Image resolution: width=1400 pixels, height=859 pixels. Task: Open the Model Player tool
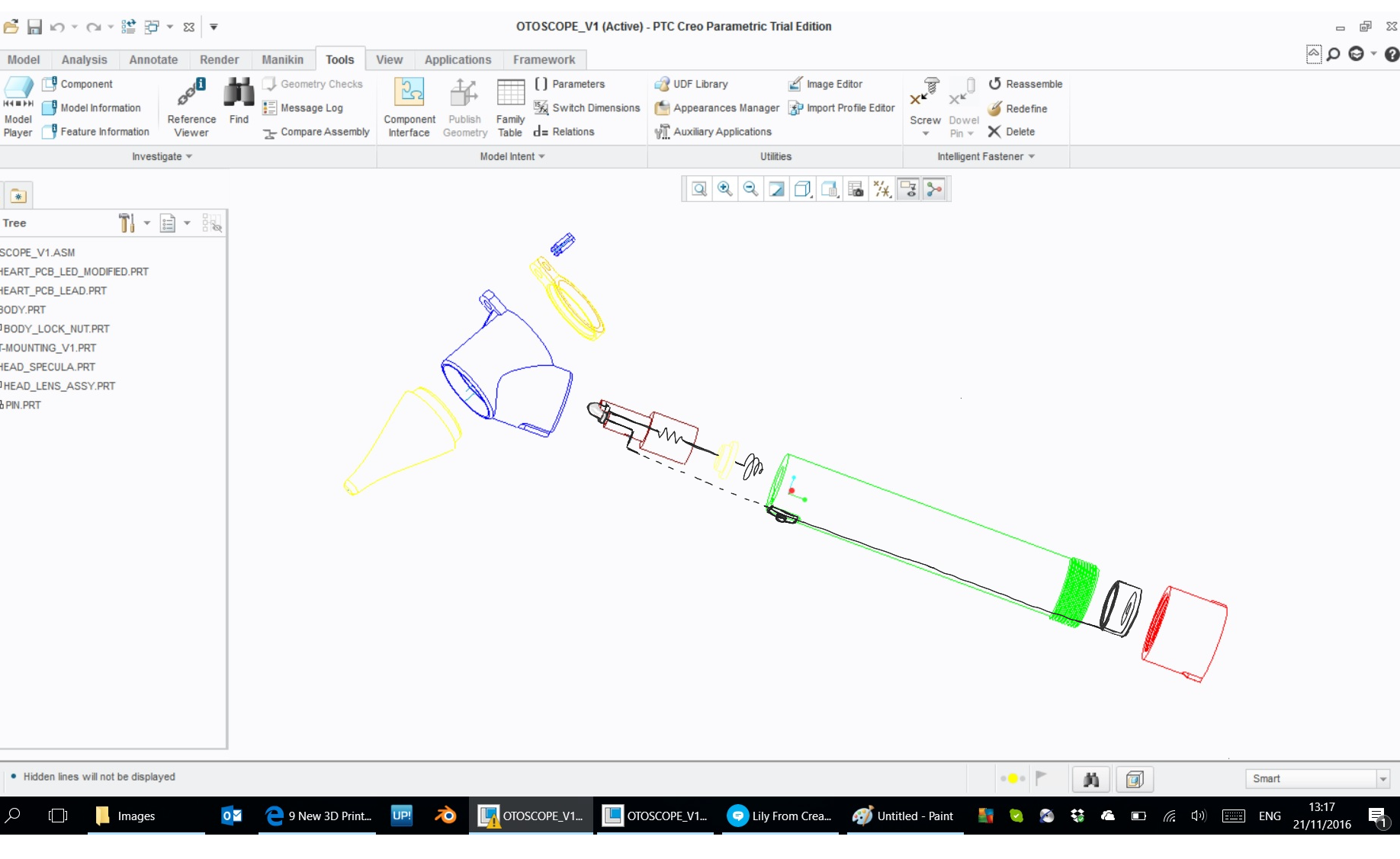[18, 107]
